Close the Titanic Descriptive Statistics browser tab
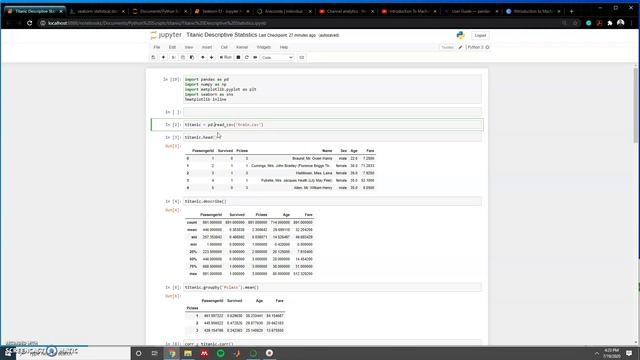The height and width of the screenshot is (360, 640). click(x=61, y=11)
